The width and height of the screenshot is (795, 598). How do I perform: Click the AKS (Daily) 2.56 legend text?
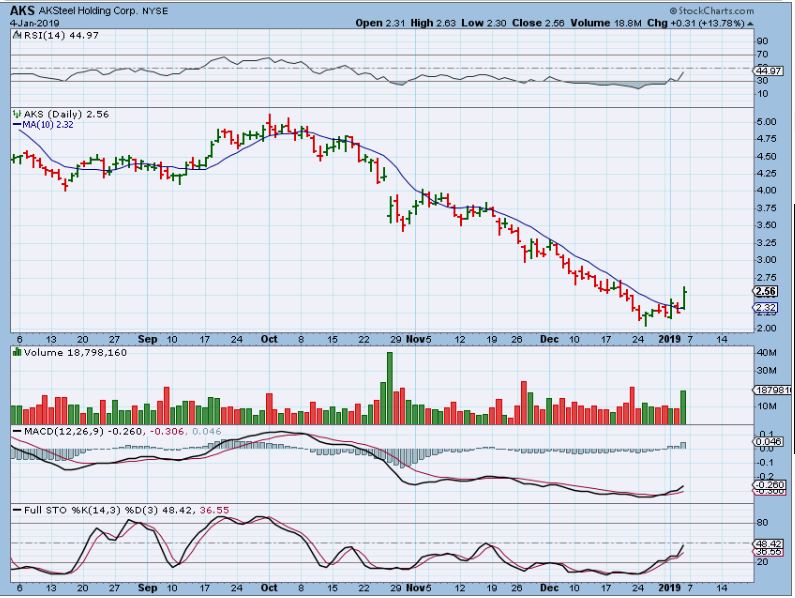(66, 114)
